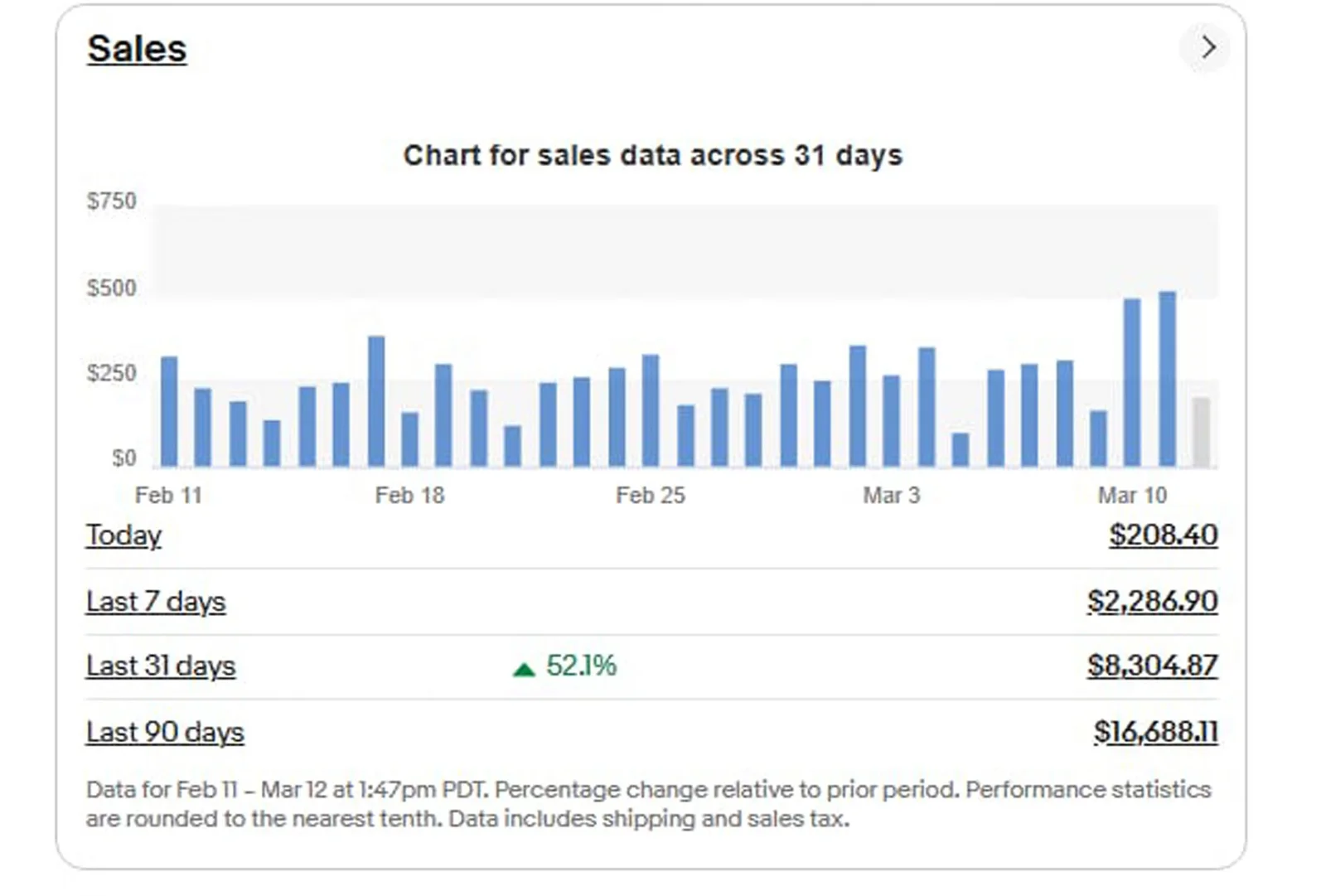Open the Sales heading link

(137, 49)
